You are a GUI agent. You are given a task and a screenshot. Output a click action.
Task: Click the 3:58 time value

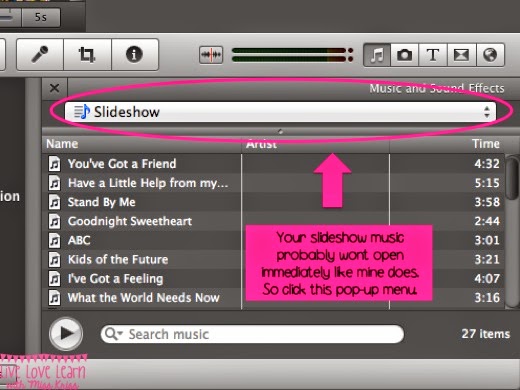[487, 202]
